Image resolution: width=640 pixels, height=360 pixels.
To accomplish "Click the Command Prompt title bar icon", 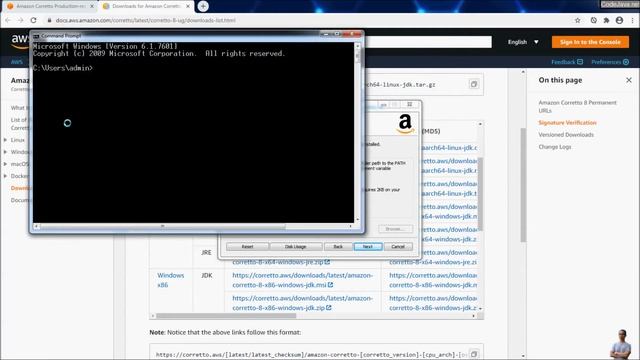I will [x=36, y=36].
